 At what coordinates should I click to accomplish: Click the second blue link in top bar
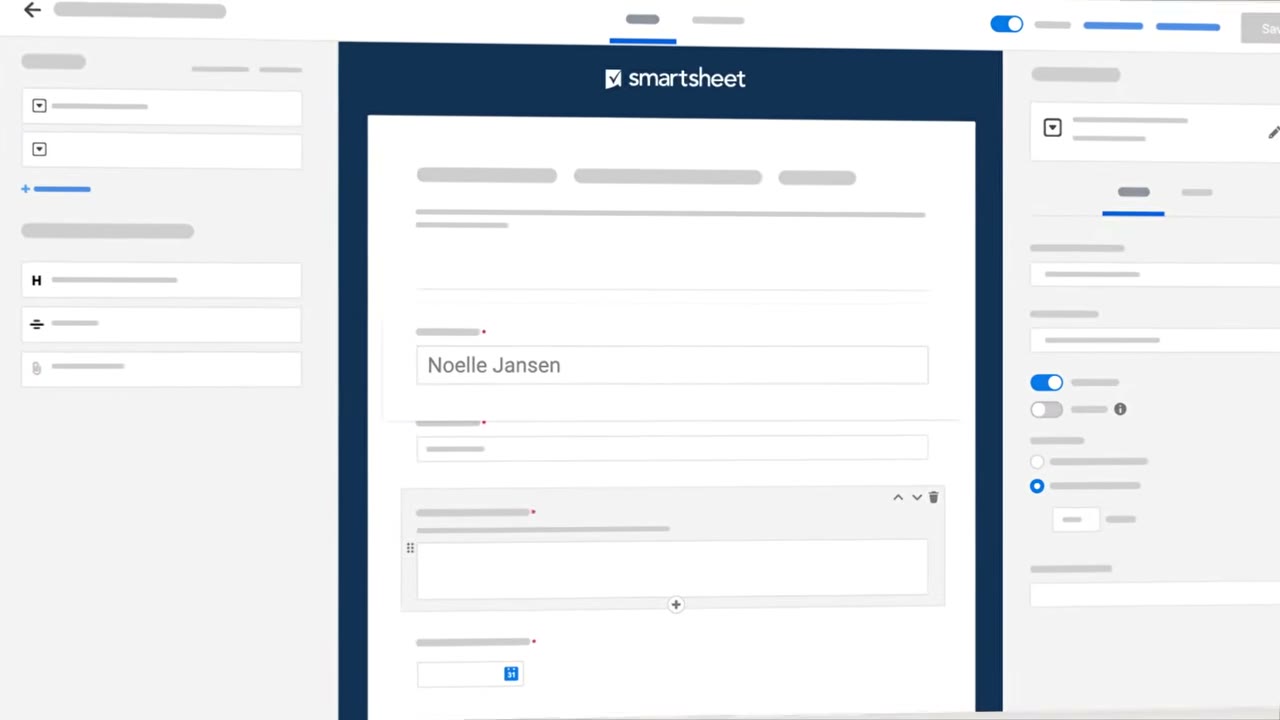[1188, 26]
